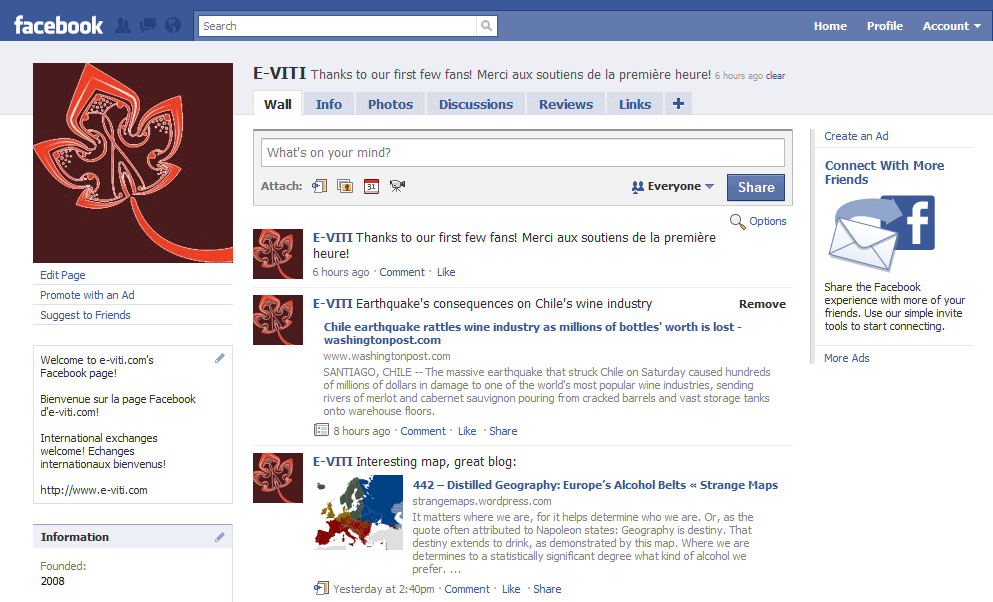This screenshot has width=993, height=602.
Task: Click E-VITI avatar on Interesting map post
Action: tap(278, 478)
